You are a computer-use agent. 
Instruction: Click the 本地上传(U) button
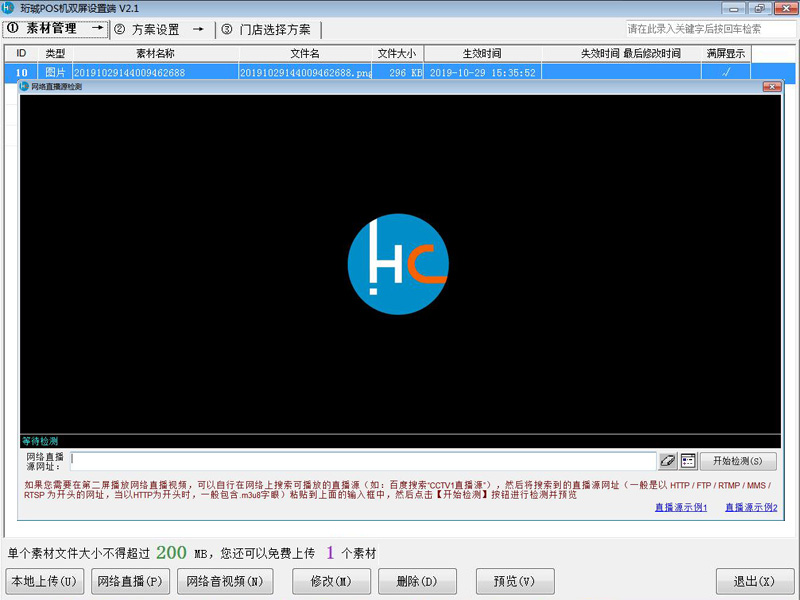(x=44, y=582)
